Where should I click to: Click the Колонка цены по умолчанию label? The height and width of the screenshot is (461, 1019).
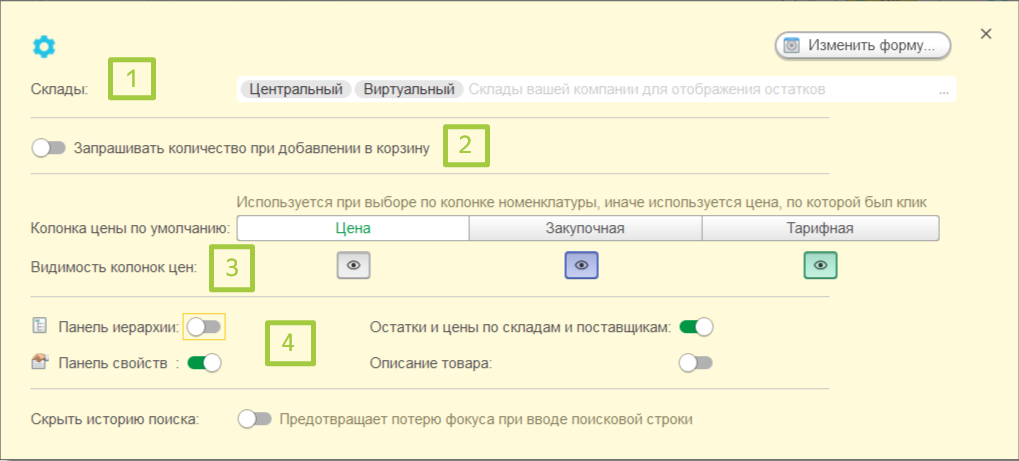(130, 229)
